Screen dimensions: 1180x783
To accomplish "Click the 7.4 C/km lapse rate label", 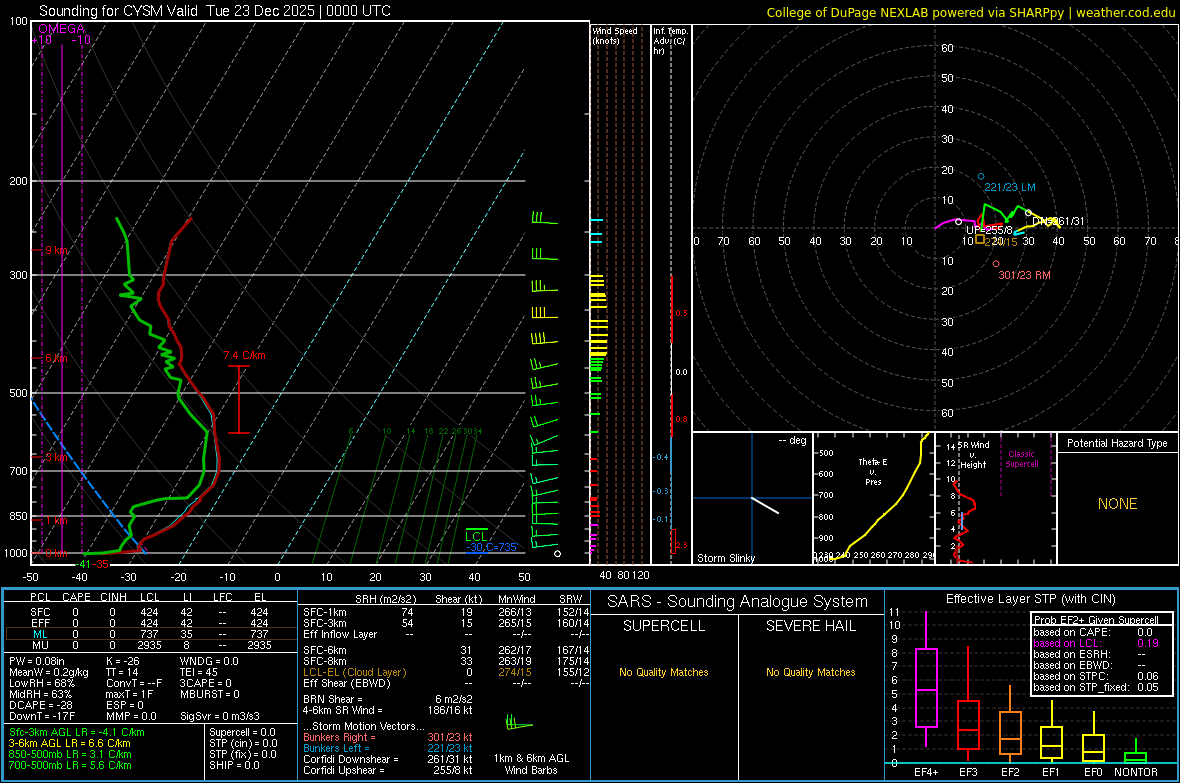I will point(244,355).
